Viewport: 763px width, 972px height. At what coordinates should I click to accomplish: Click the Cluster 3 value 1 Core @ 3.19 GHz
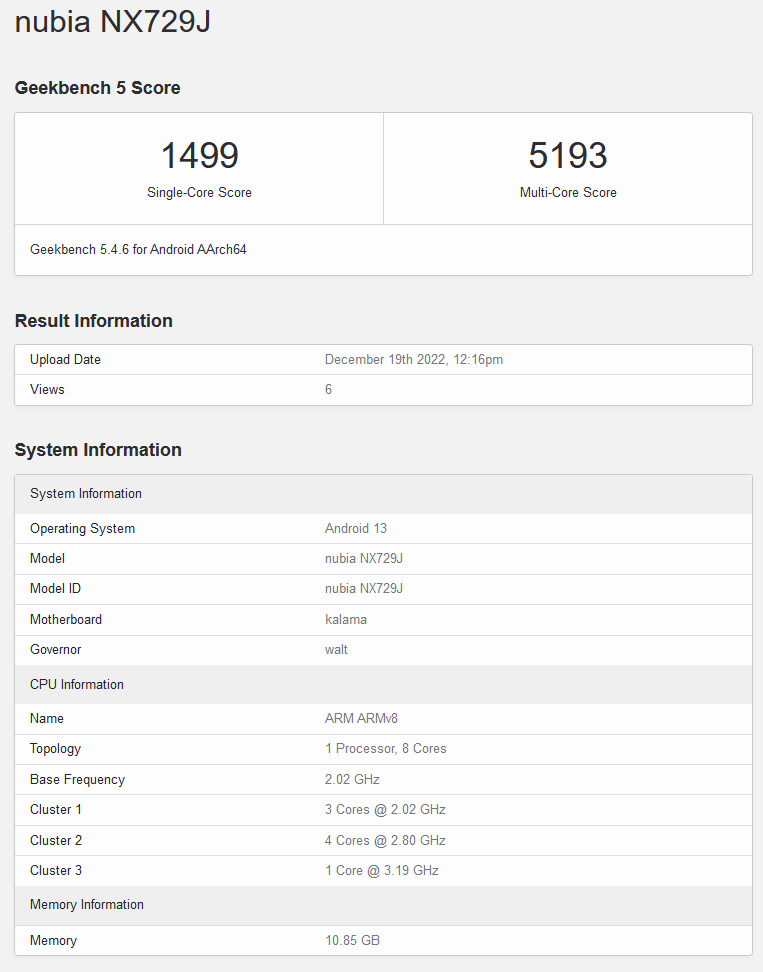point(381,870)
